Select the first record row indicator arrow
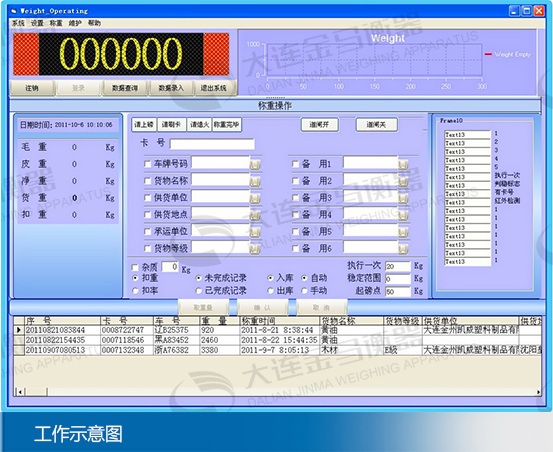Image resolution: width=553 pixels, height=452 pixels. (x=19, y=330)
